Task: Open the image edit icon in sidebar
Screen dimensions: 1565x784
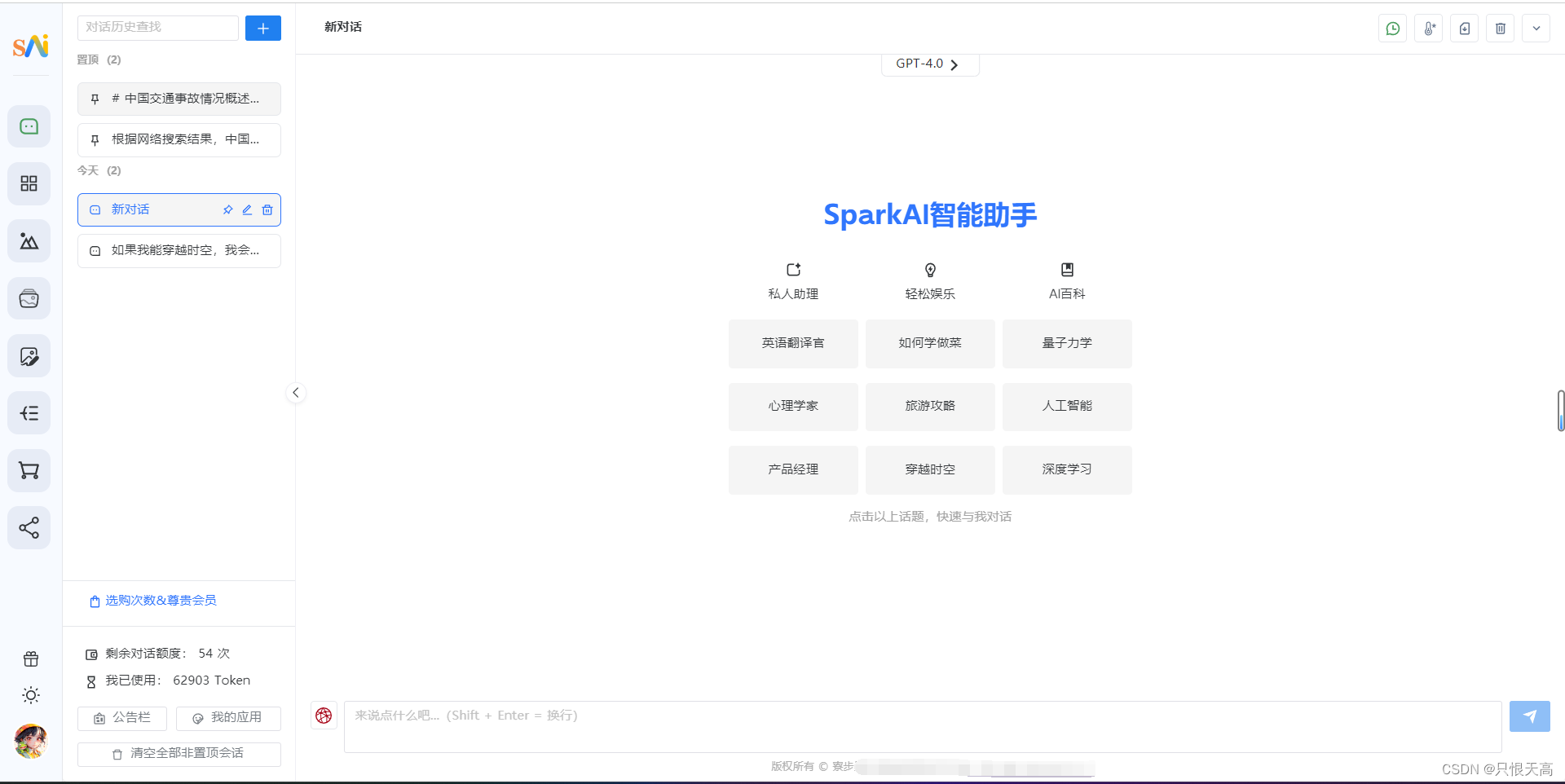Action: tap(29, 356)
